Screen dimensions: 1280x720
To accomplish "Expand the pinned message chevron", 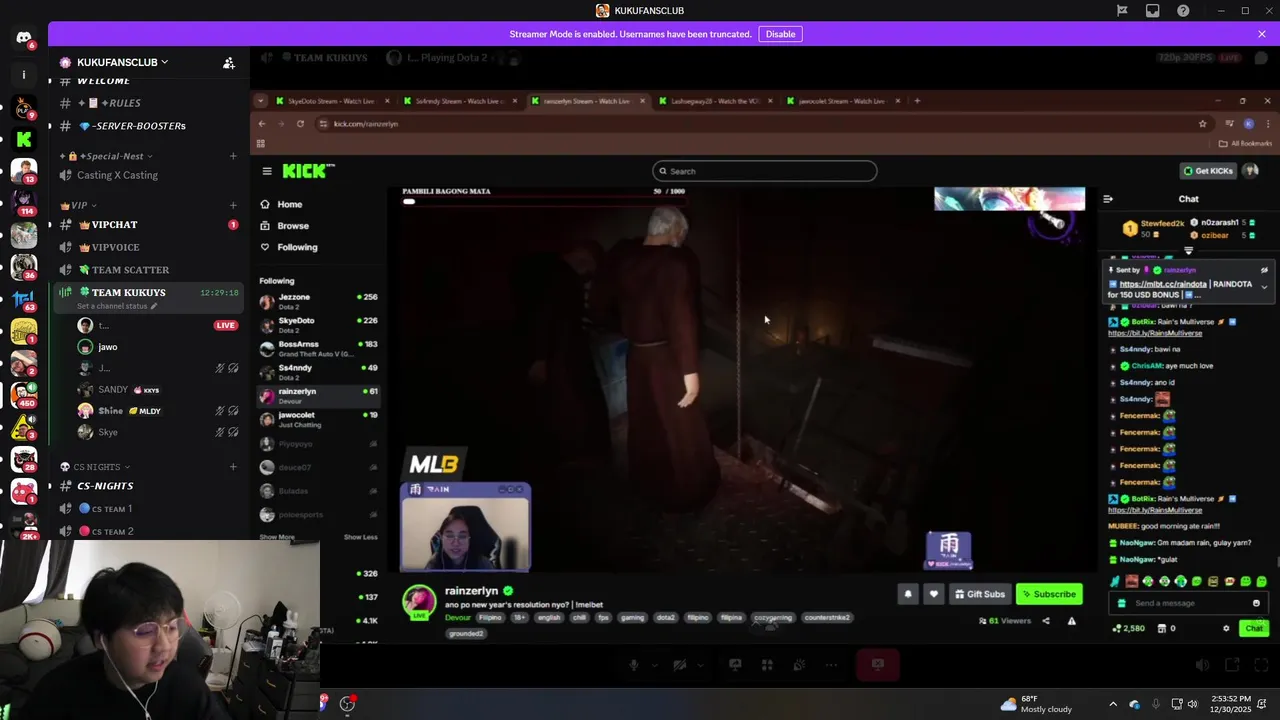I will pos(1264,287).
